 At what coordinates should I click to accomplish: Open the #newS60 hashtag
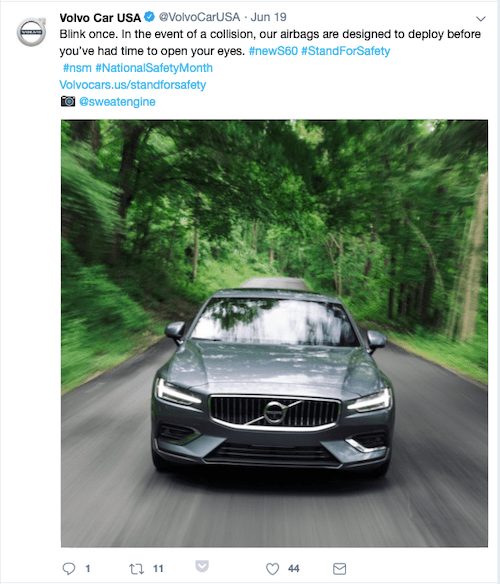[273, 51]
